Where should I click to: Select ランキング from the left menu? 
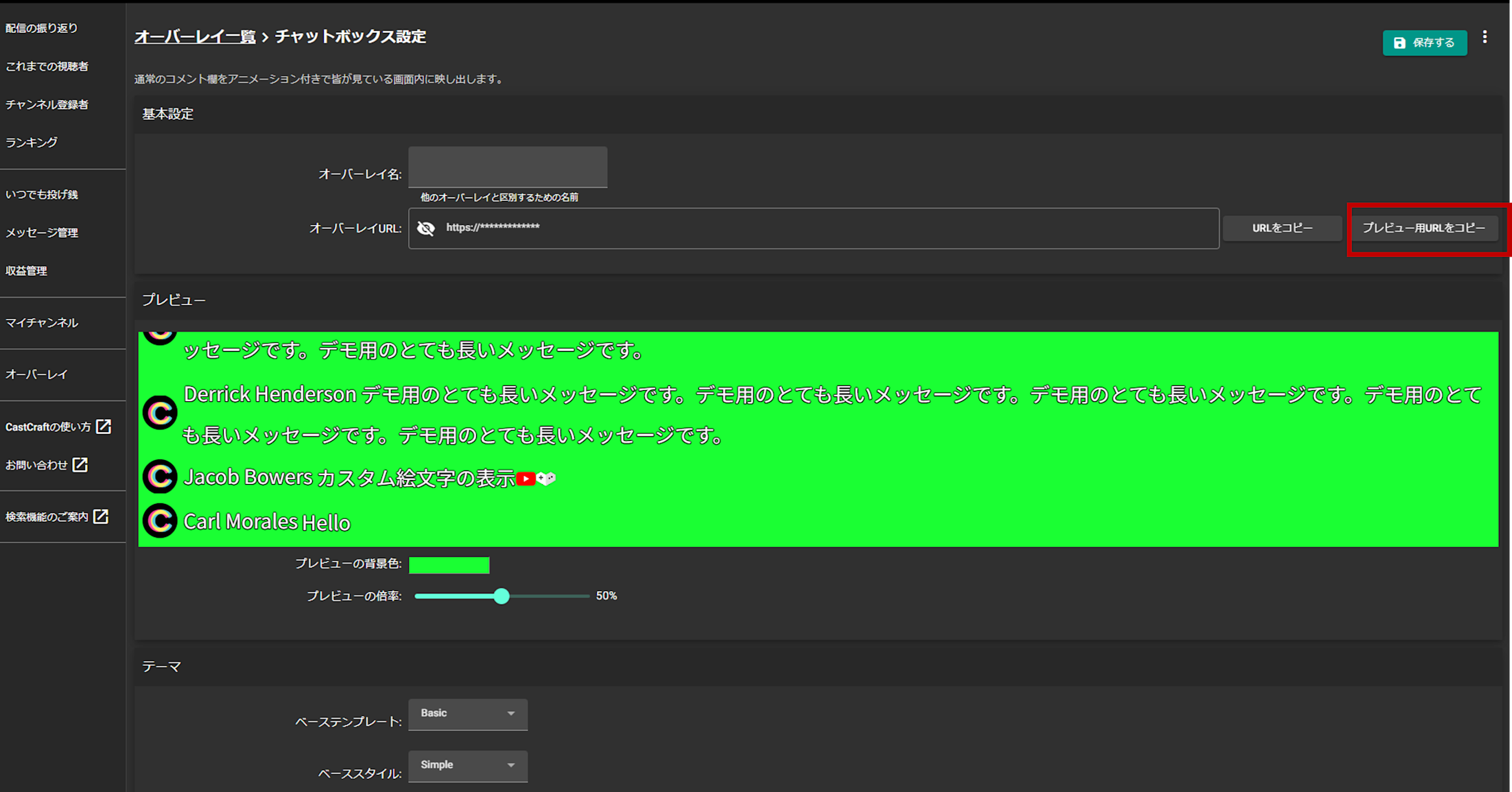31,142
